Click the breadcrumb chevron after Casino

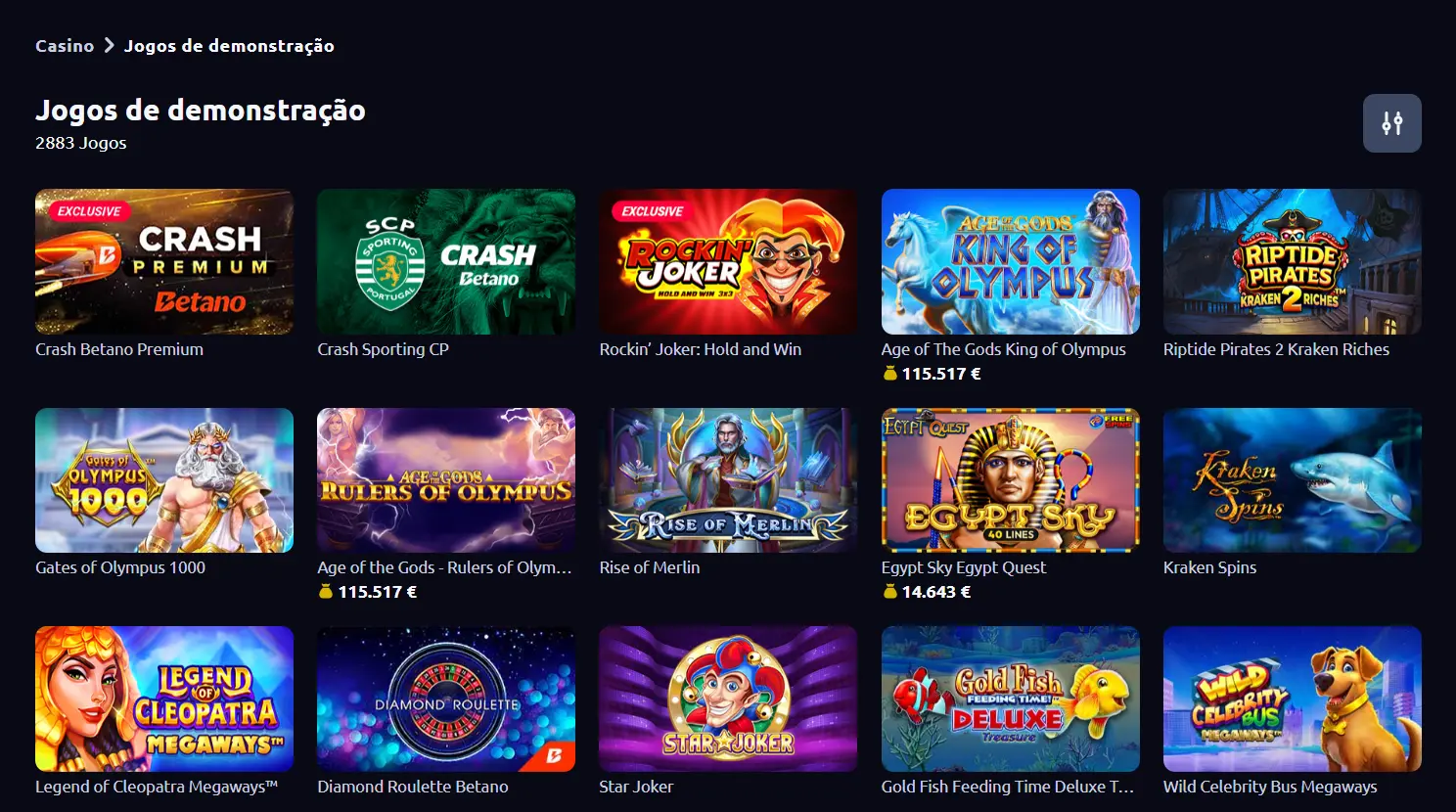tap(109, 46)
